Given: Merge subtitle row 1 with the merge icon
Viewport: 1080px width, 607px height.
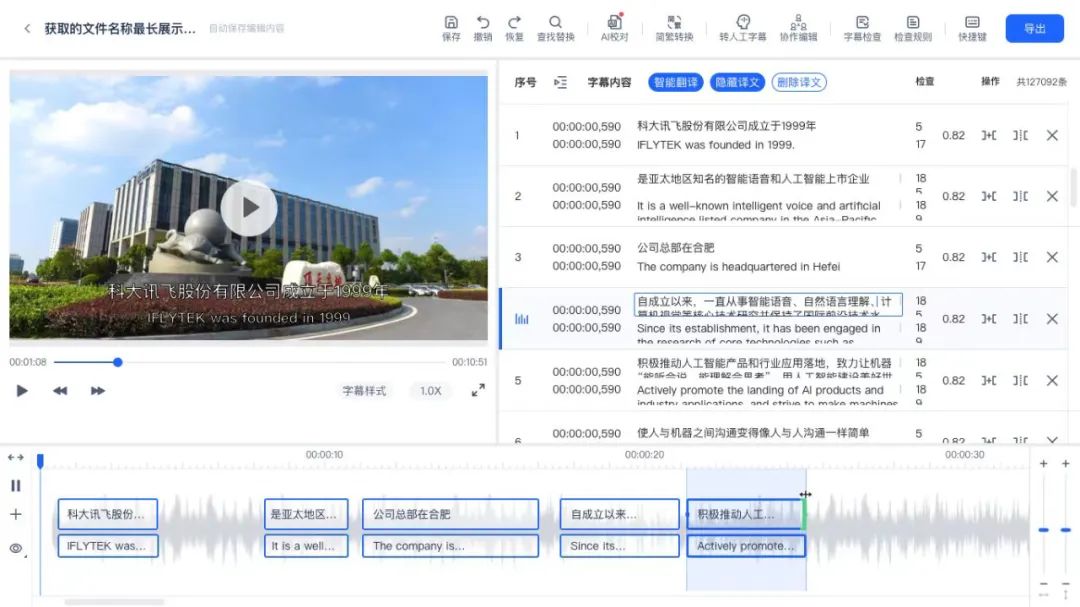Looking at the screenshot, I should click(989, 135).
